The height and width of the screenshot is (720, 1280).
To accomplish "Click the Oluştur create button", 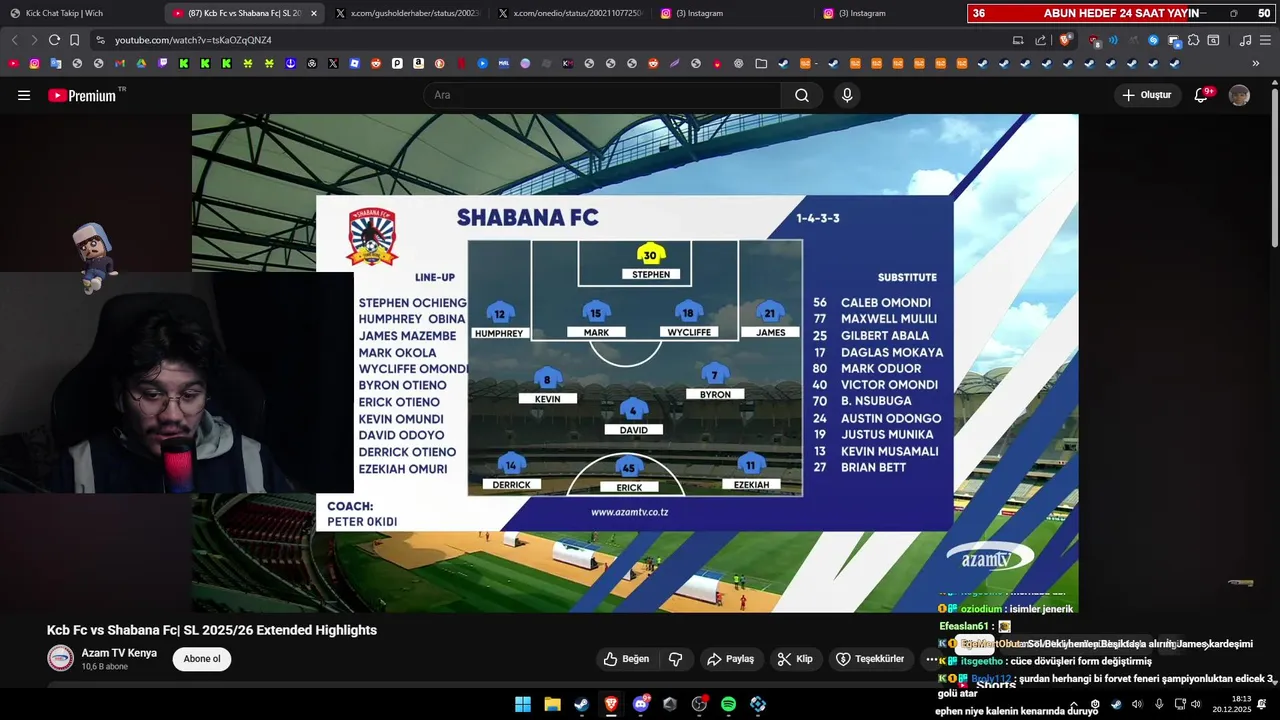I will (1146, 95).
